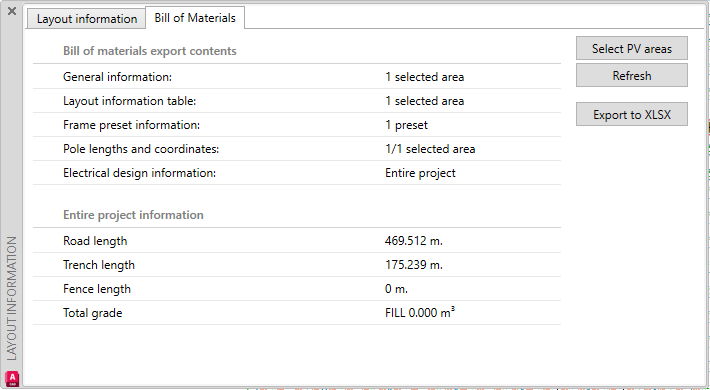
Task: Switch to the Layout information tab
Action: click(86, 19)
